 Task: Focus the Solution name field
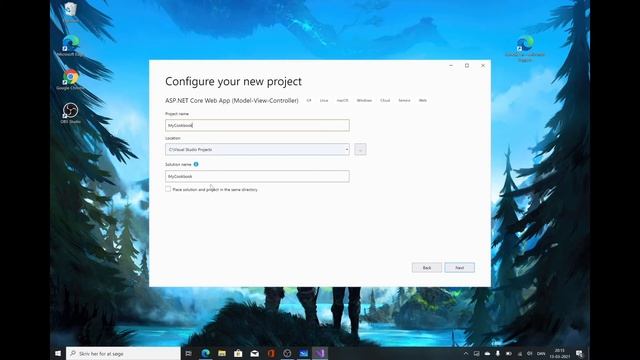coord(257,176)
